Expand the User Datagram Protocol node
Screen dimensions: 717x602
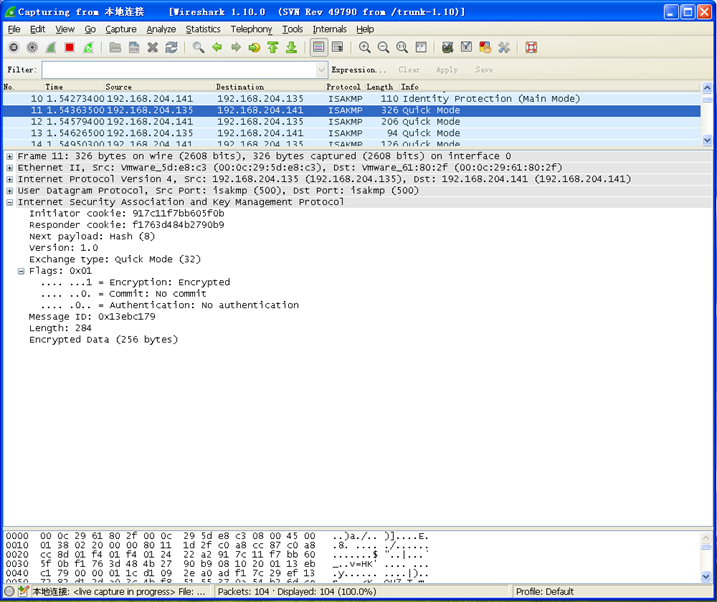click(10, 190)
